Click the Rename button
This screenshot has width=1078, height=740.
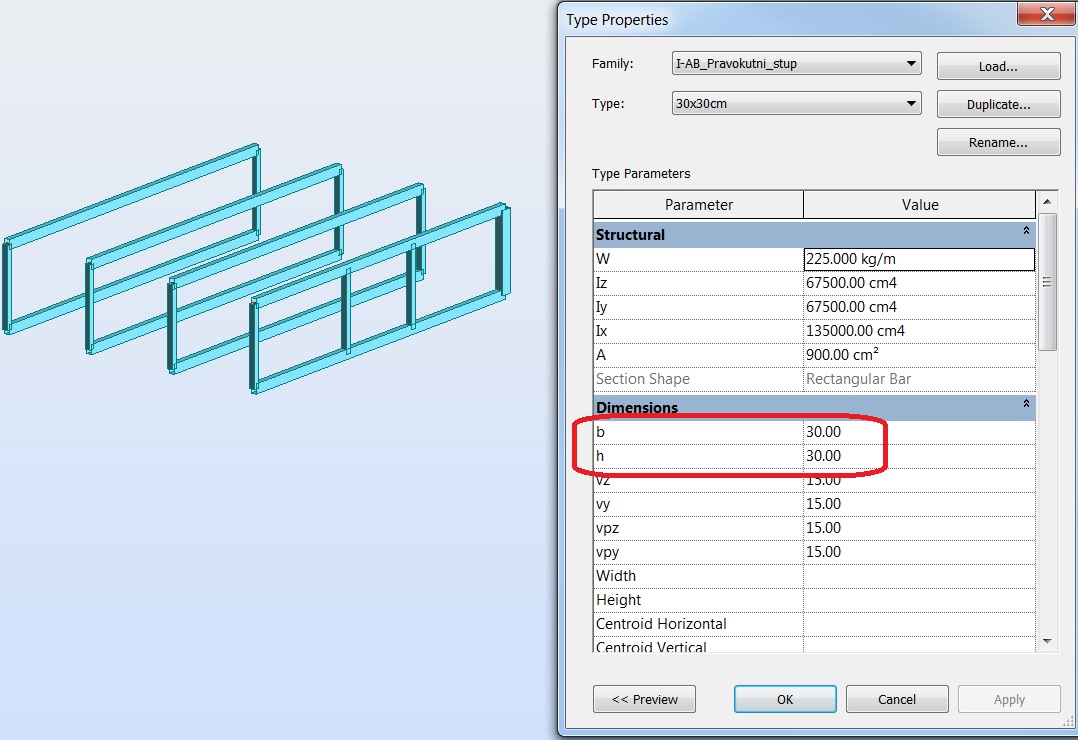point(997,142)
